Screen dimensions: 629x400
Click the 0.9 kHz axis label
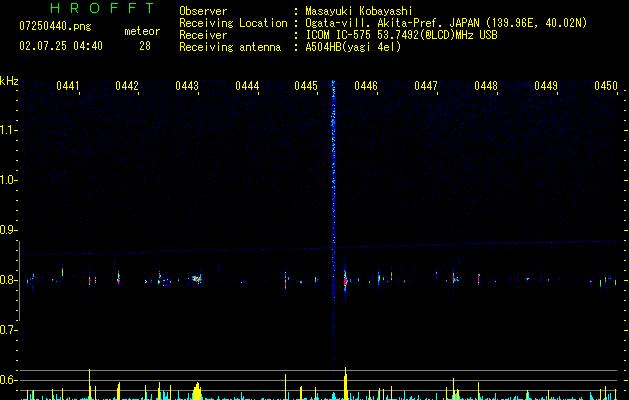click(x=8, y=230)
